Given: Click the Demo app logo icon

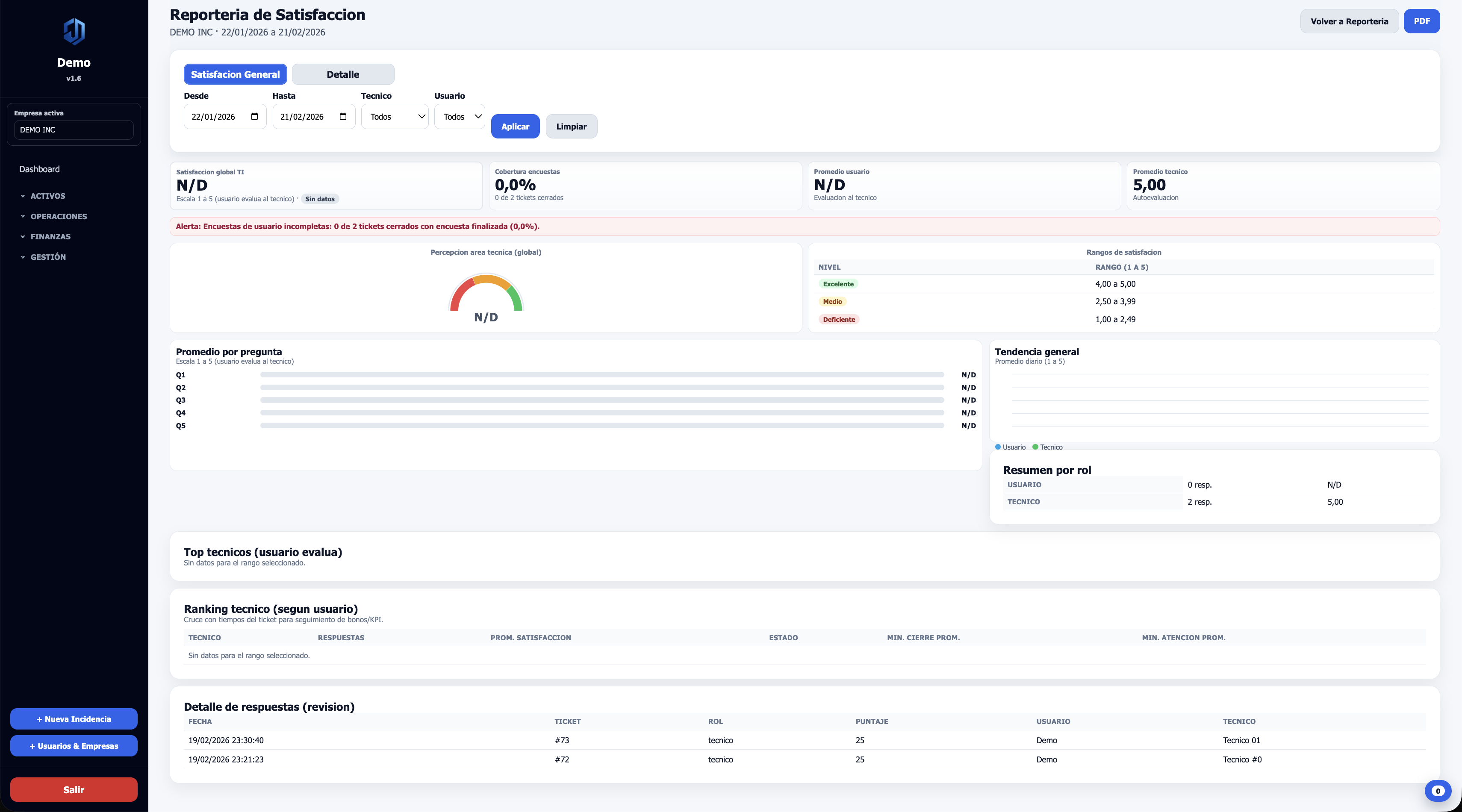Looking at the screenshot, I should [x=74, y=31].
